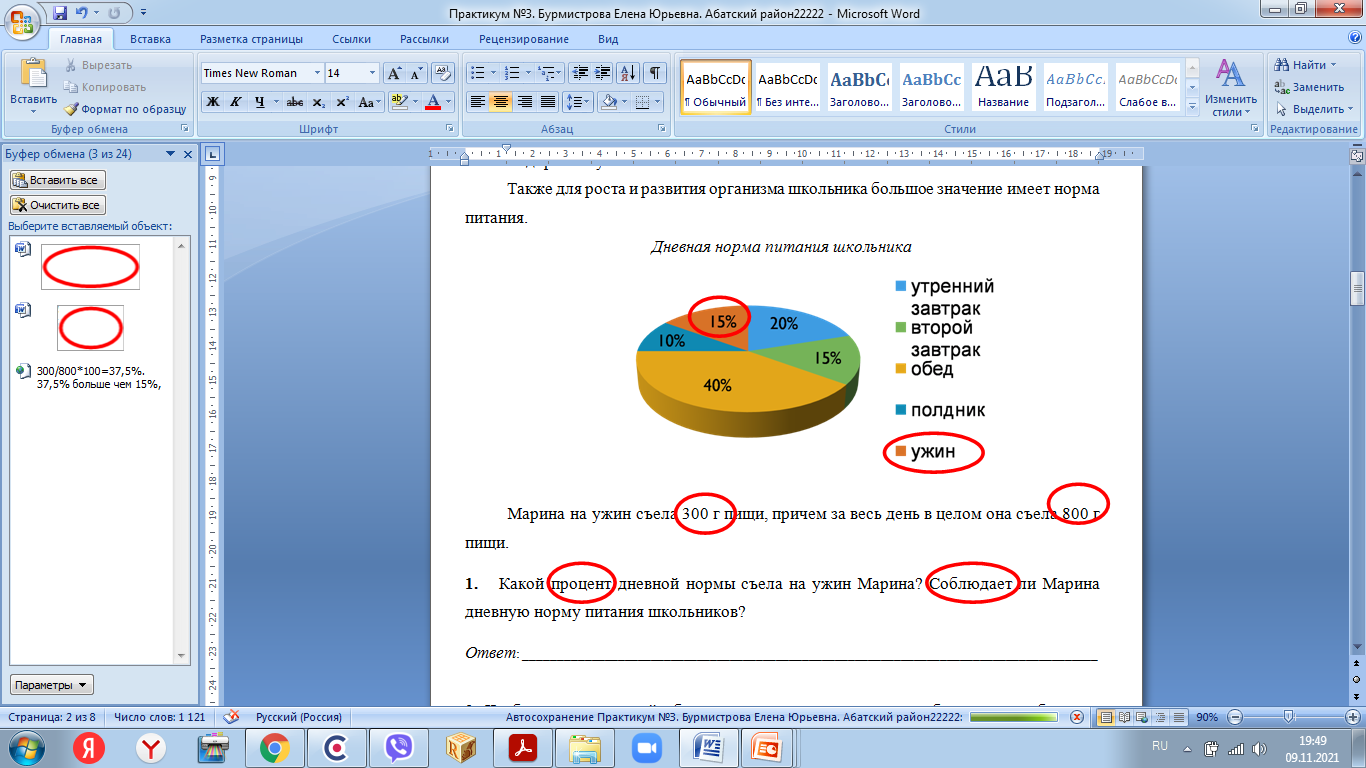
Task: Open the Вид tab
Action: click(608, 39)
